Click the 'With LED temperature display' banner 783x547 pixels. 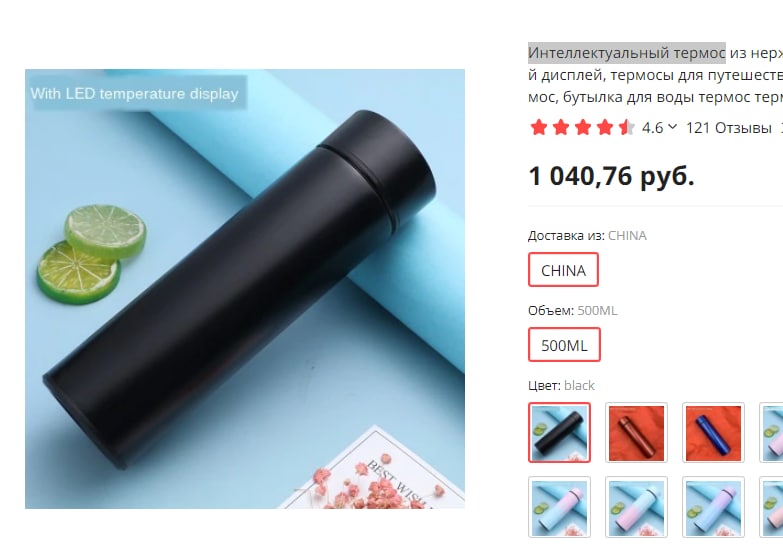point(135,93)
